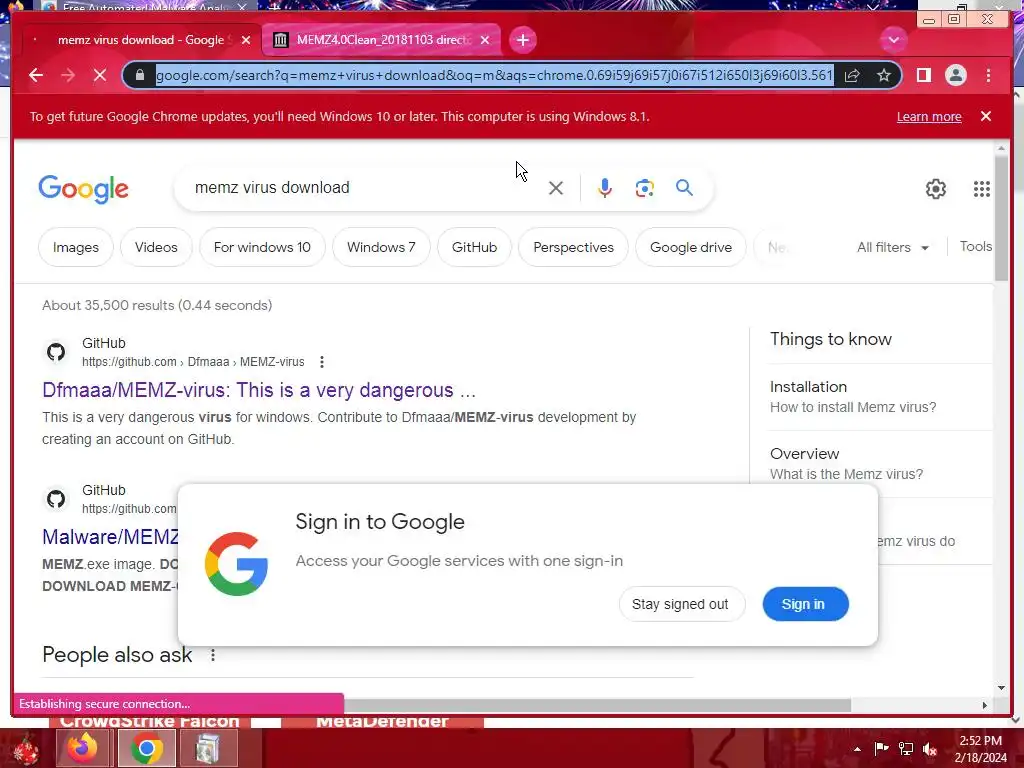Apply For windows 10 filter chip

262,248
